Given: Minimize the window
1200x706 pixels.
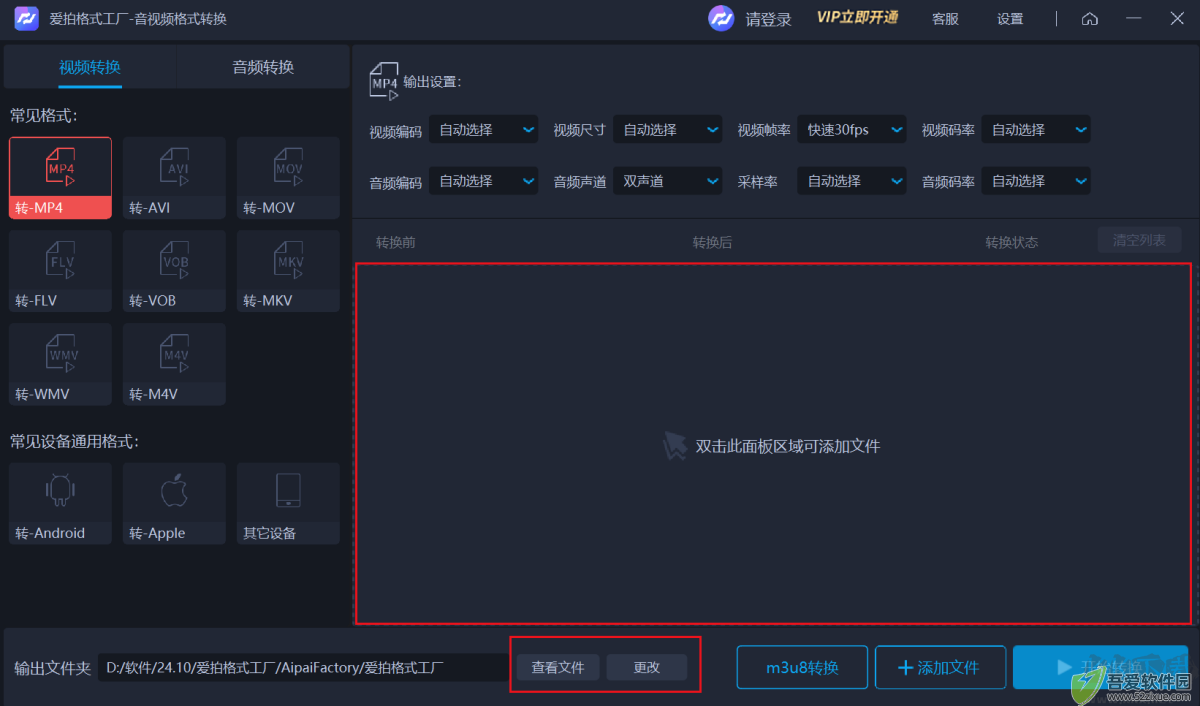Looking at the screenshot, I should 1133,19.
